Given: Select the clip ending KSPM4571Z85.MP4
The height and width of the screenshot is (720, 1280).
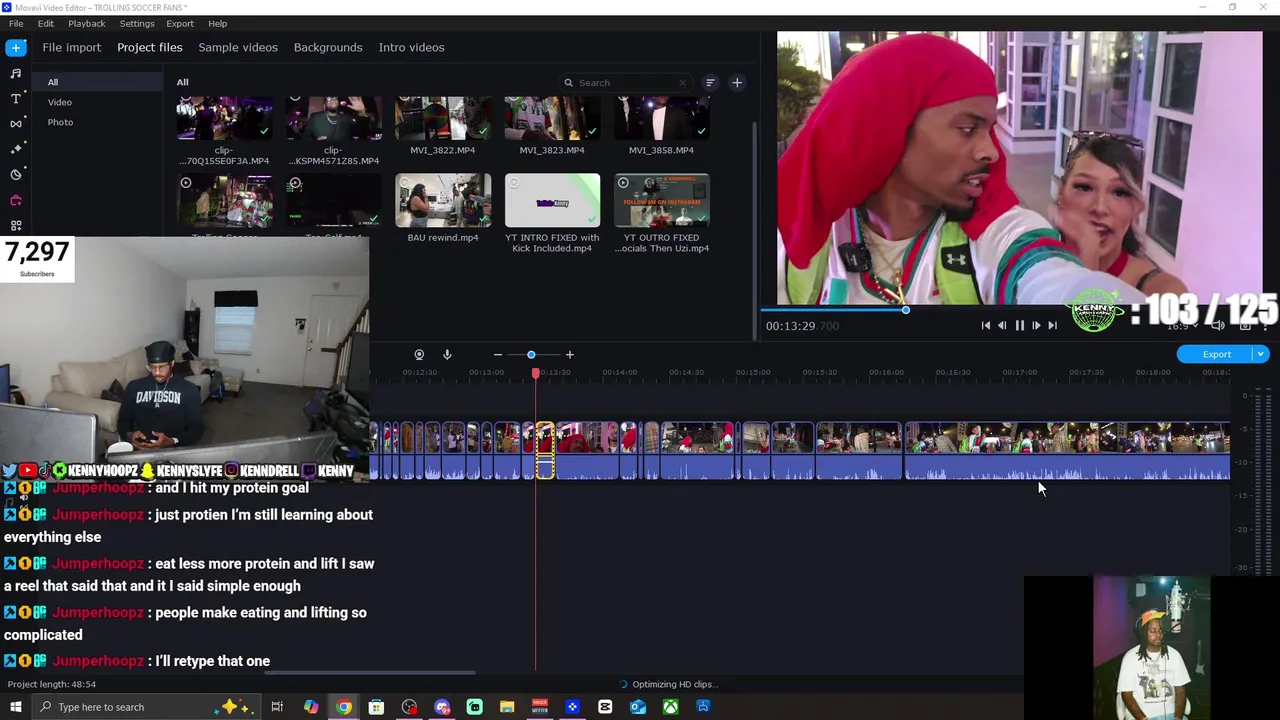Looking at the screenshot, I should (334, 119).
